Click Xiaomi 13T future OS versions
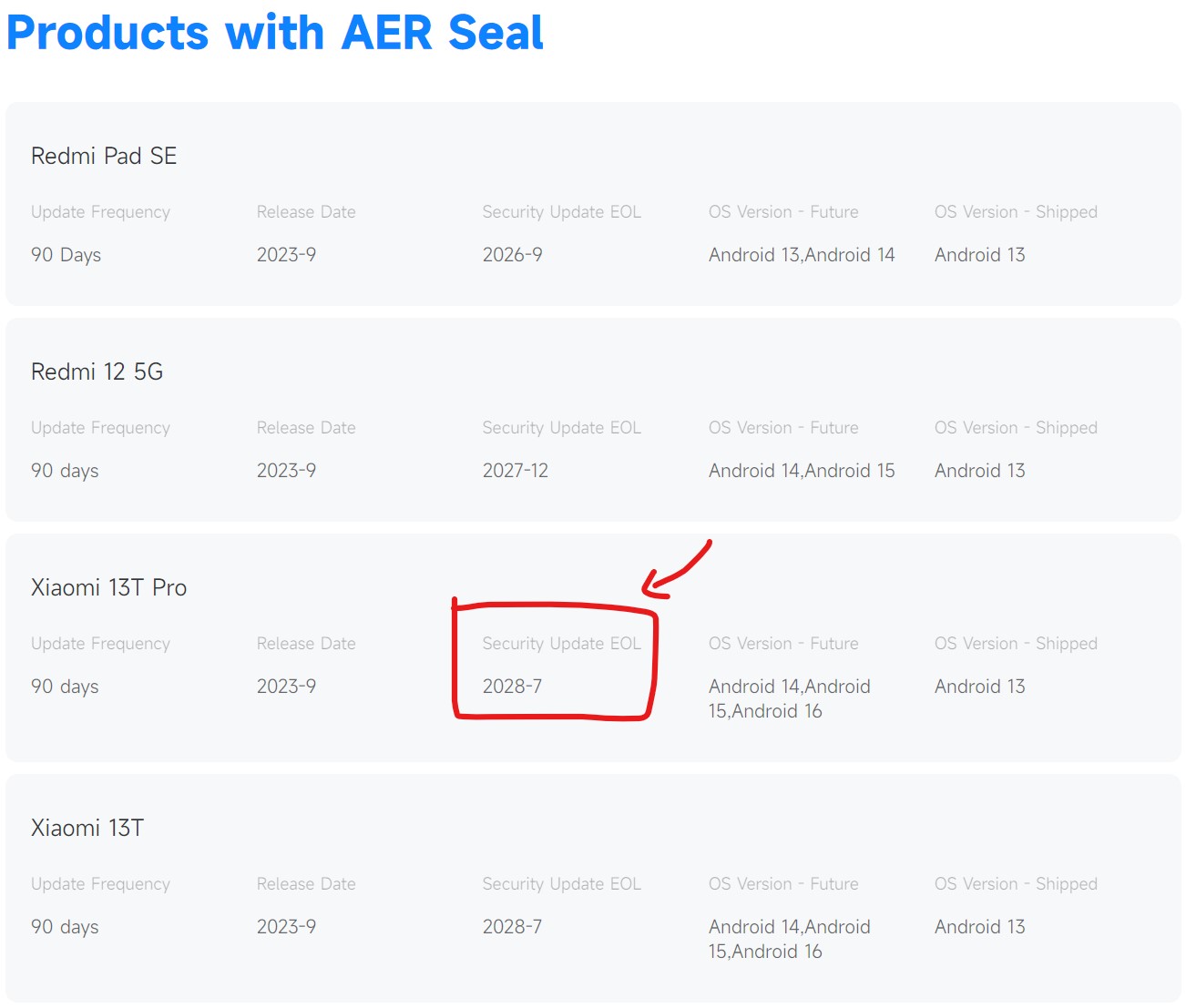This screenshot has height=1008, width=1186. coord(790,939)
